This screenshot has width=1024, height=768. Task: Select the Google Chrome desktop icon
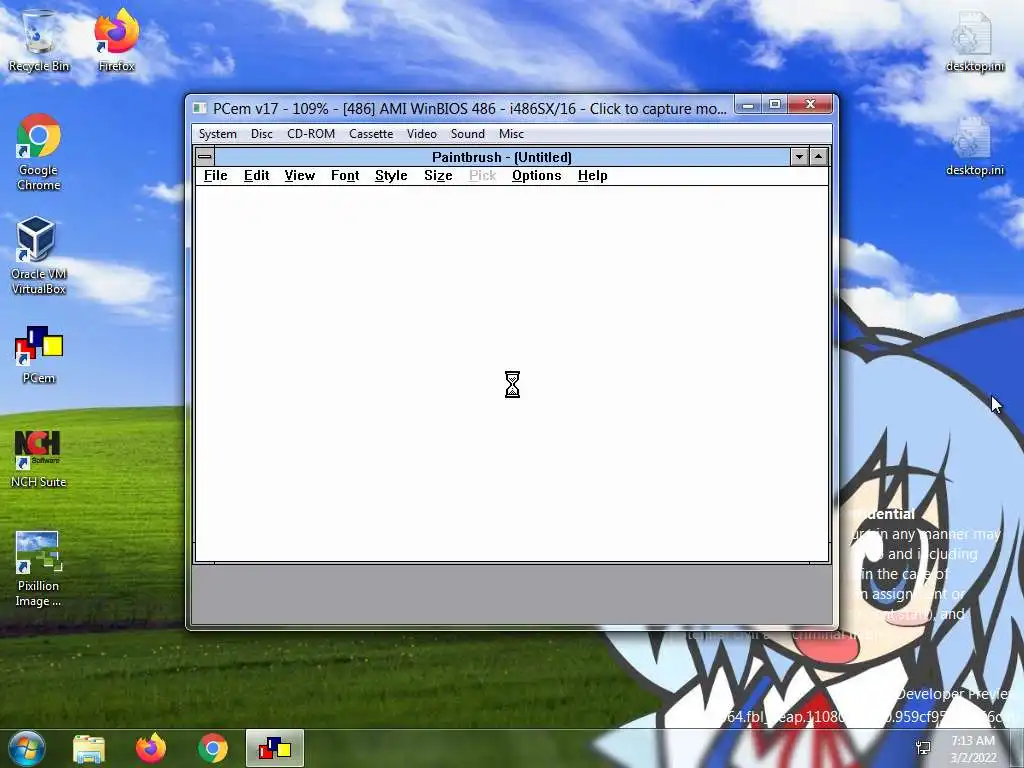pyautogui.click(x=39, y=152)
